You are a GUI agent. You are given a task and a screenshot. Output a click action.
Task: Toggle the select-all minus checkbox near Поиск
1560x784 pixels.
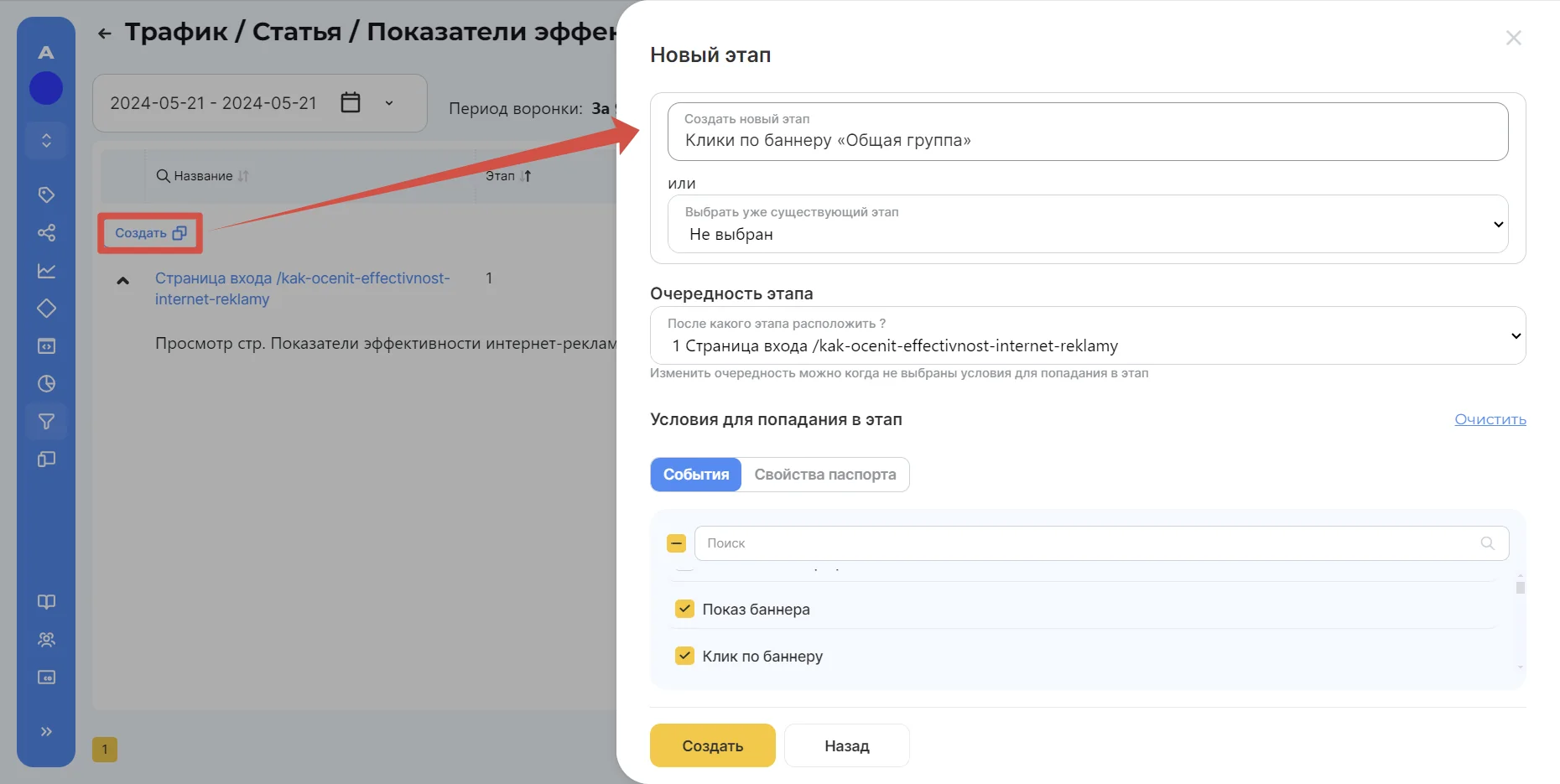pyautogui.click(x=676, y=543)
